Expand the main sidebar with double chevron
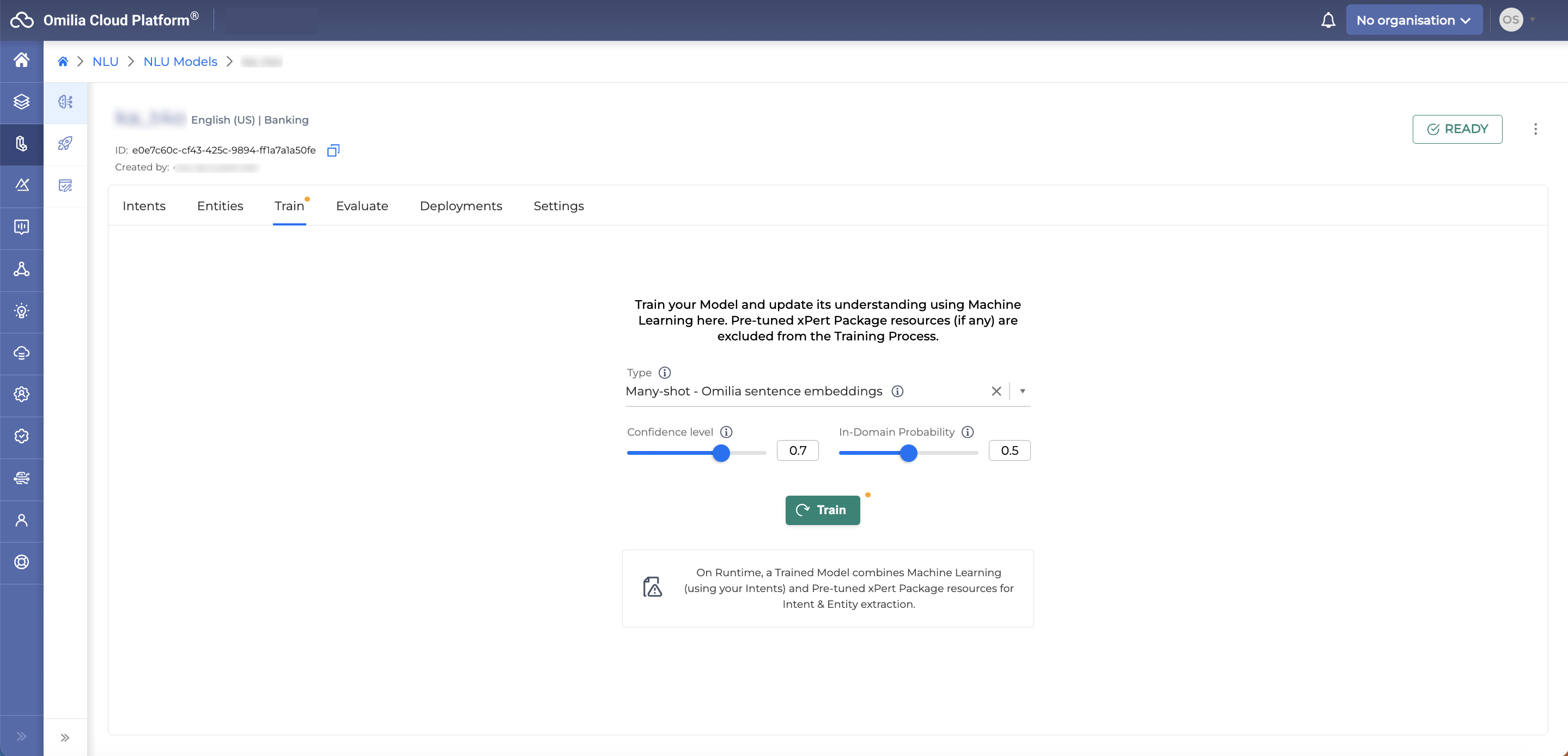The image size is (1568, 756). [x=22, y=736]
